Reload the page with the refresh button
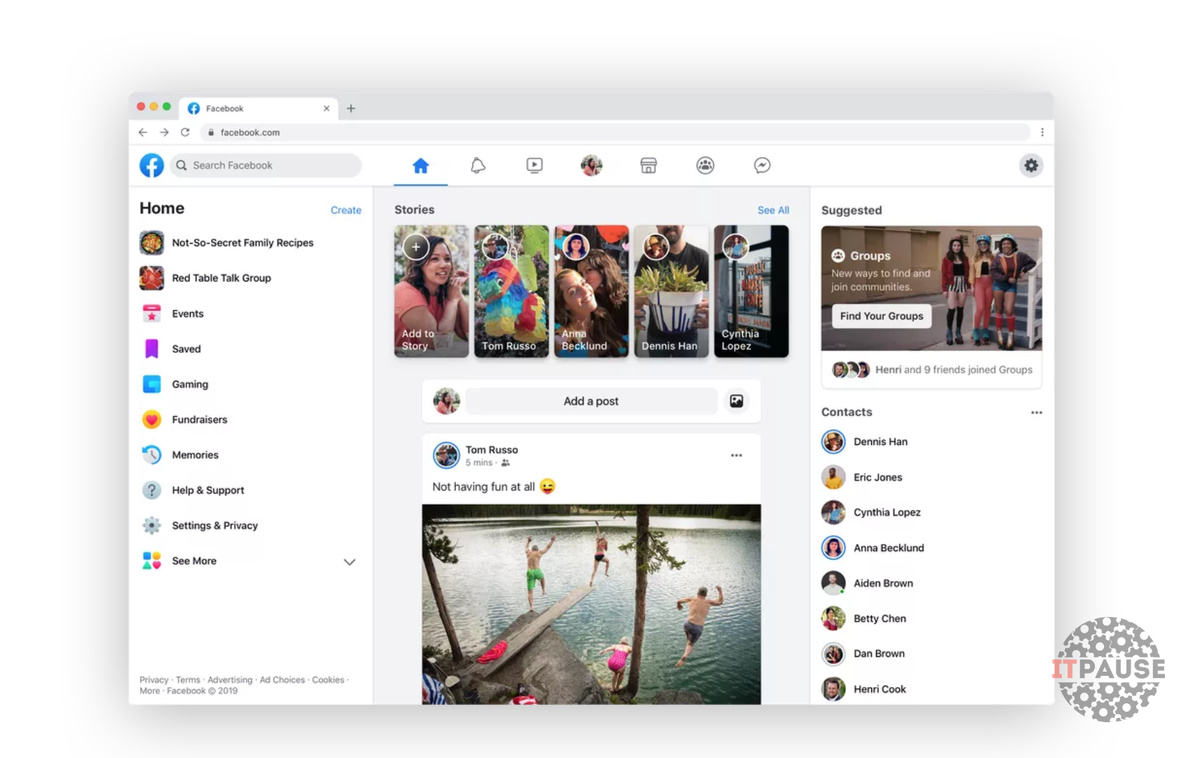The width and height of the screenshot is (1200, 758). [x=185, y=132]
